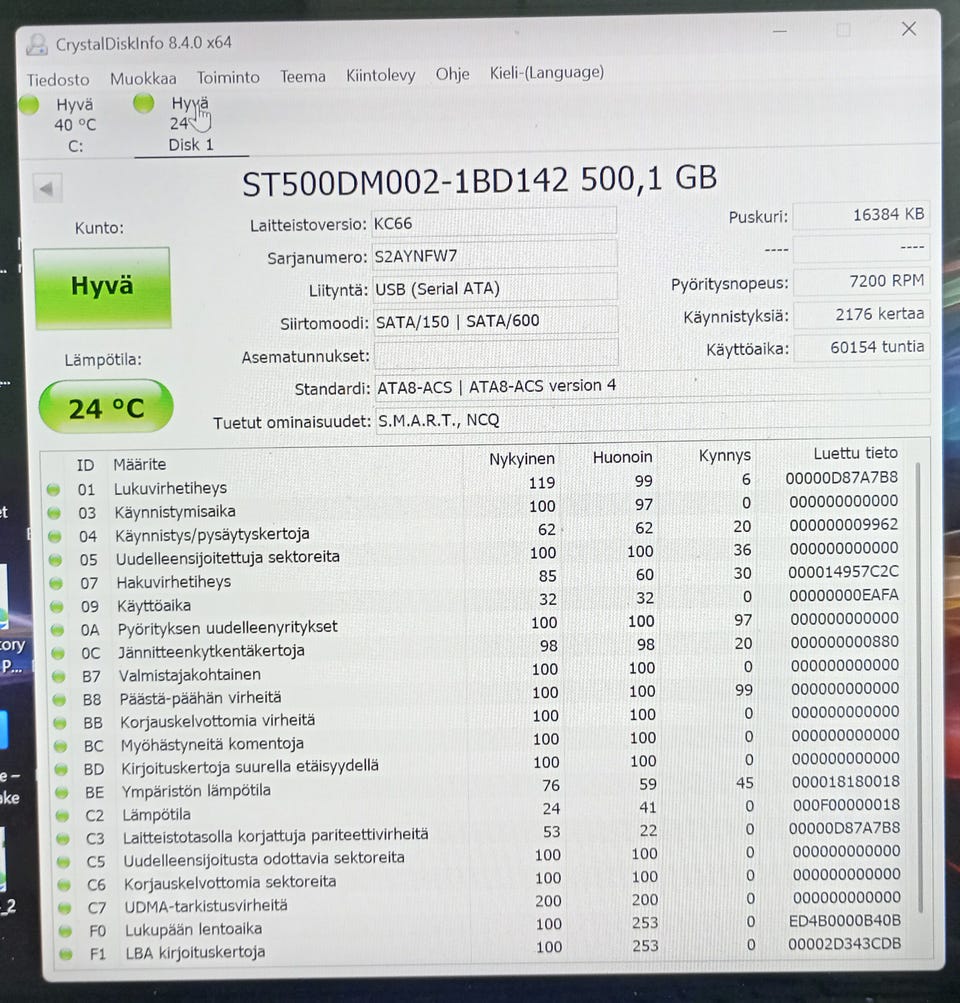Image resolution: width=960 pixels, height=1003 pixels.
Task: Open the Tiedosto menu
Action: (58, 79)
